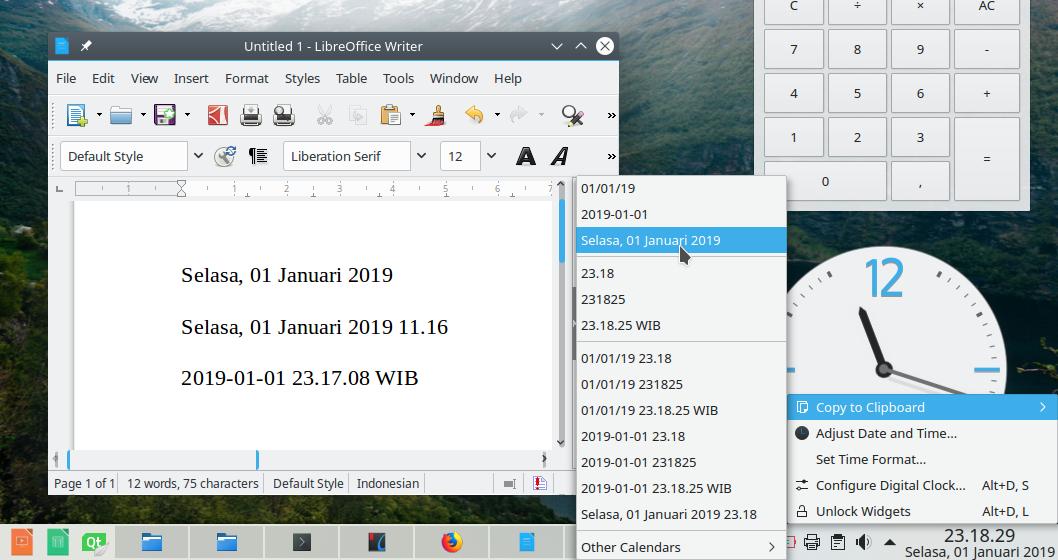Open the Insert menu
Image resolution: width=1058 pixels, height=560 pixels.
coord(191,78)
